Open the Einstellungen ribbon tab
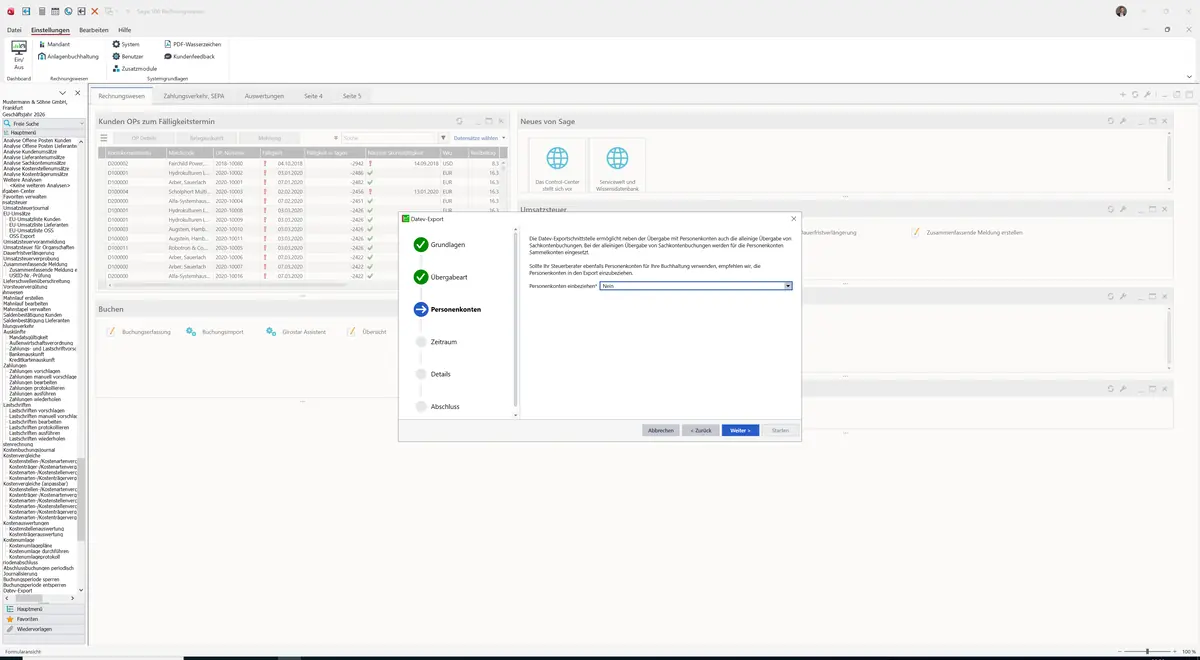 [x=50, y=30]
